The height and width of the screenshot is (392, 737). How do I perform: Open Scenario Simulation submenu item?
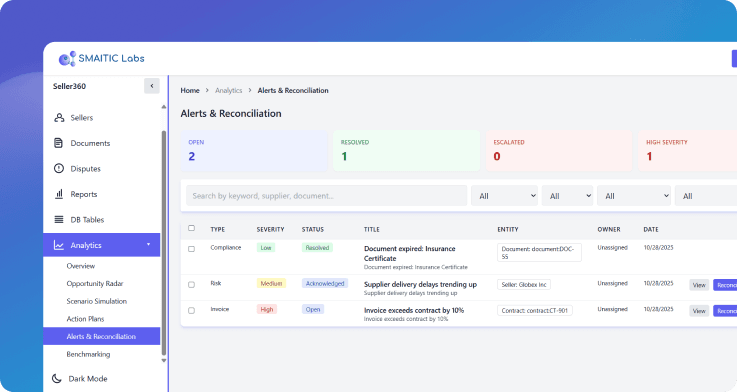(96, 301)
